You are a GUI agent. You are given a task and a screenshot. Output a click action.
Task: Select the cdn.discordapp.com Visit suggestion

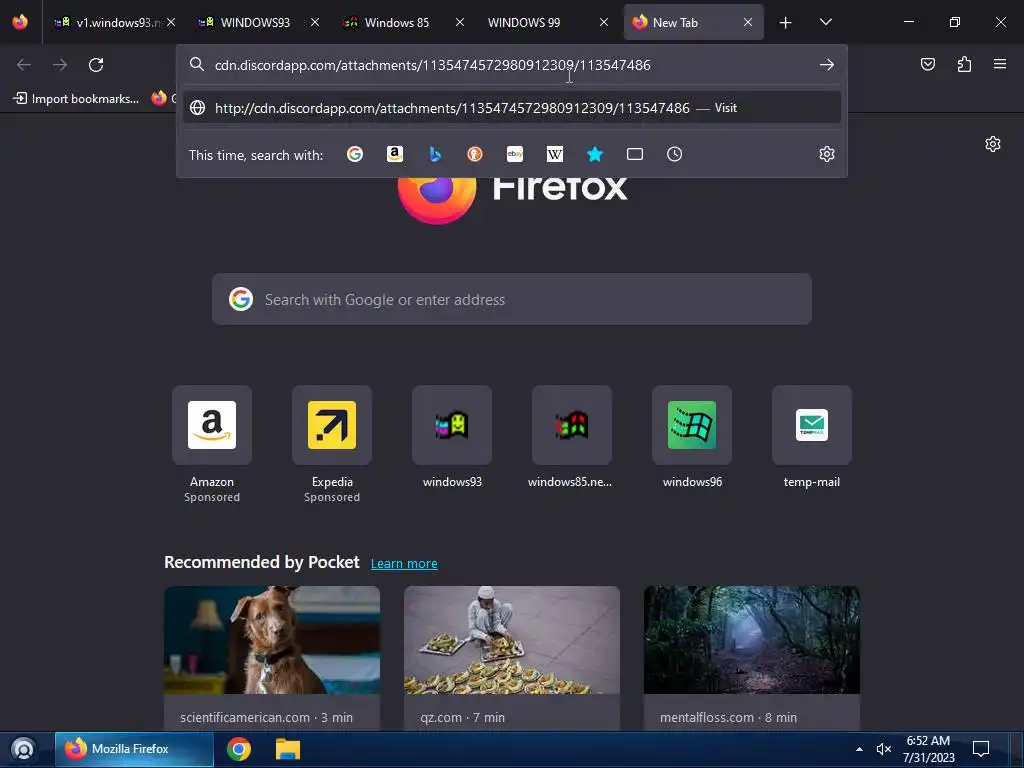coord(511,108)
